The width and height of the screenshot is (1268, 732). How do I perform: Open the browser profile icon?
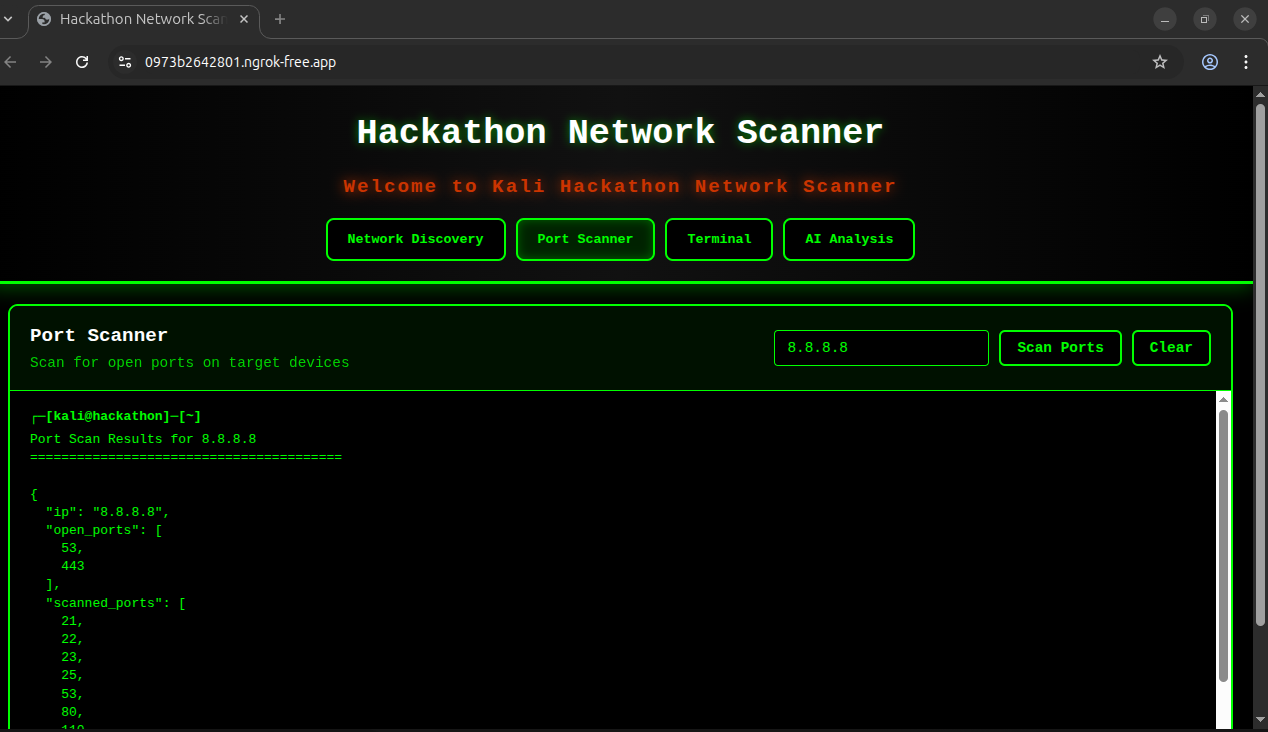point(1210,62)
